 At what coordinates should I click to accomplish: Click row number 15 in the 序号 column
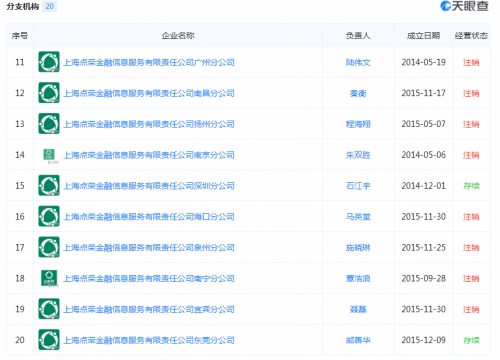[20, 186]
